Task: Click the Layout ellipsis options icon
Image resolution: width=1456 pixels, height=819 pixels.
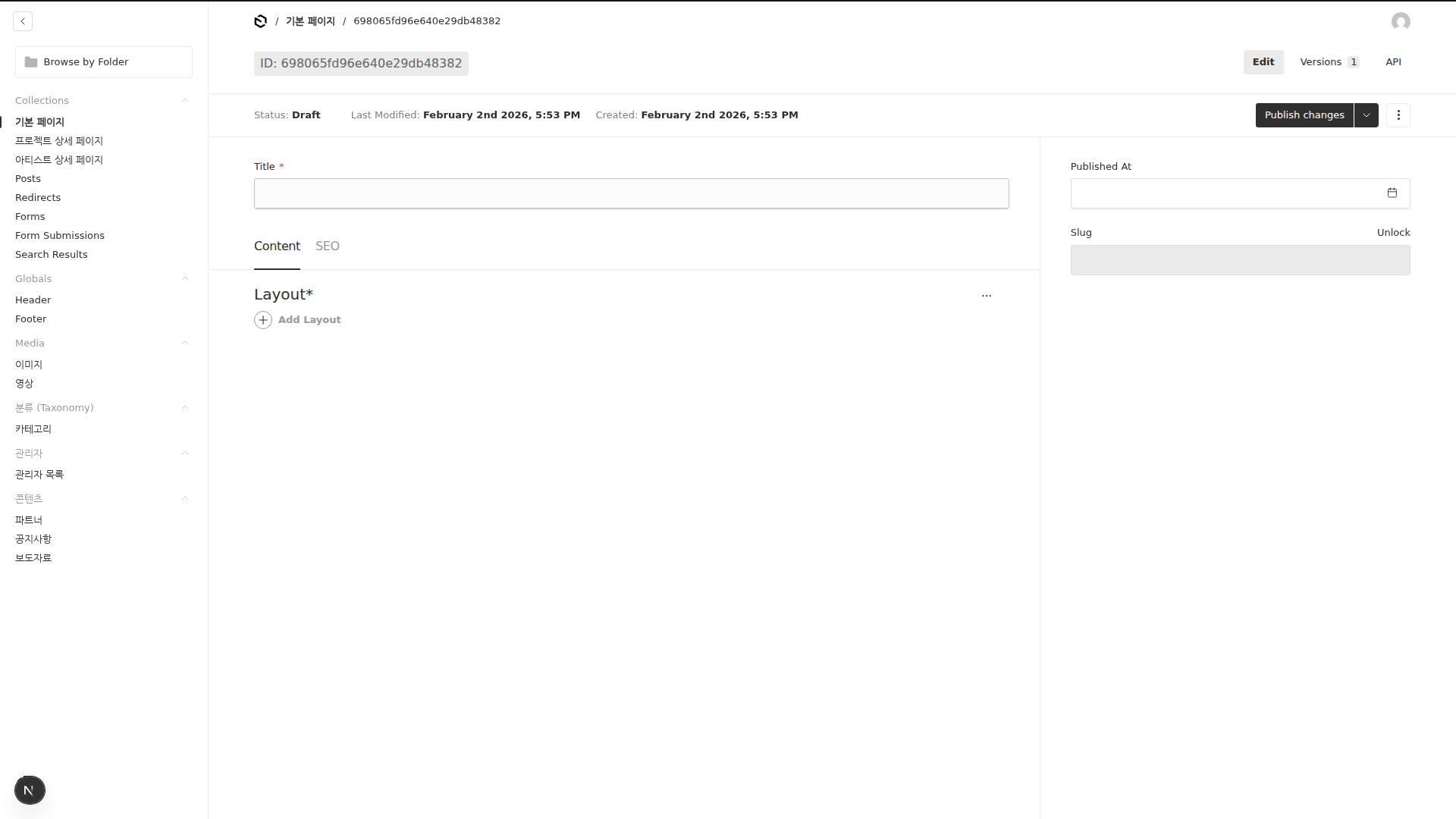Action: click(986, 296)
